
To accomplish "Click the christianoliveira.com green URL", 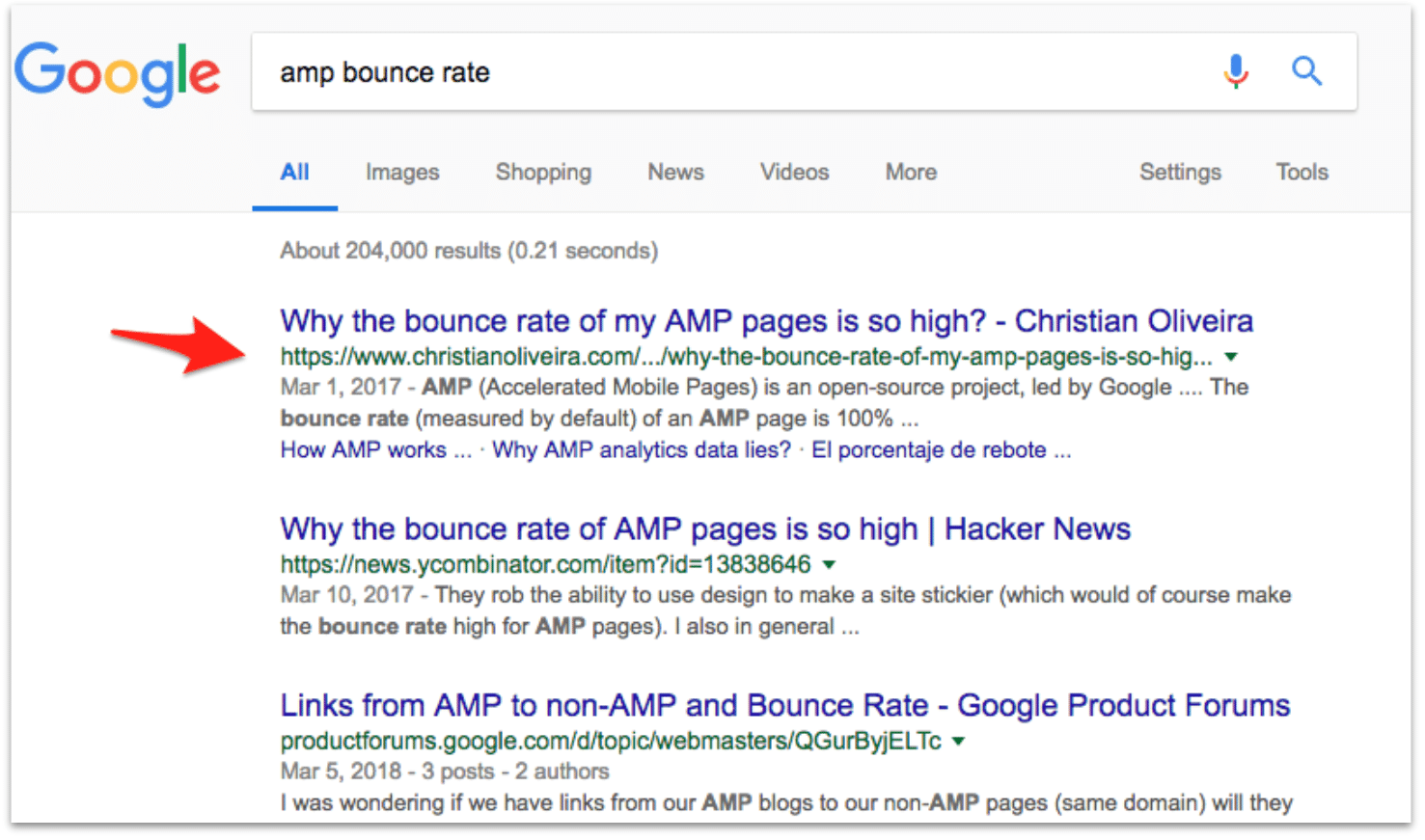I will pos(746,357).
